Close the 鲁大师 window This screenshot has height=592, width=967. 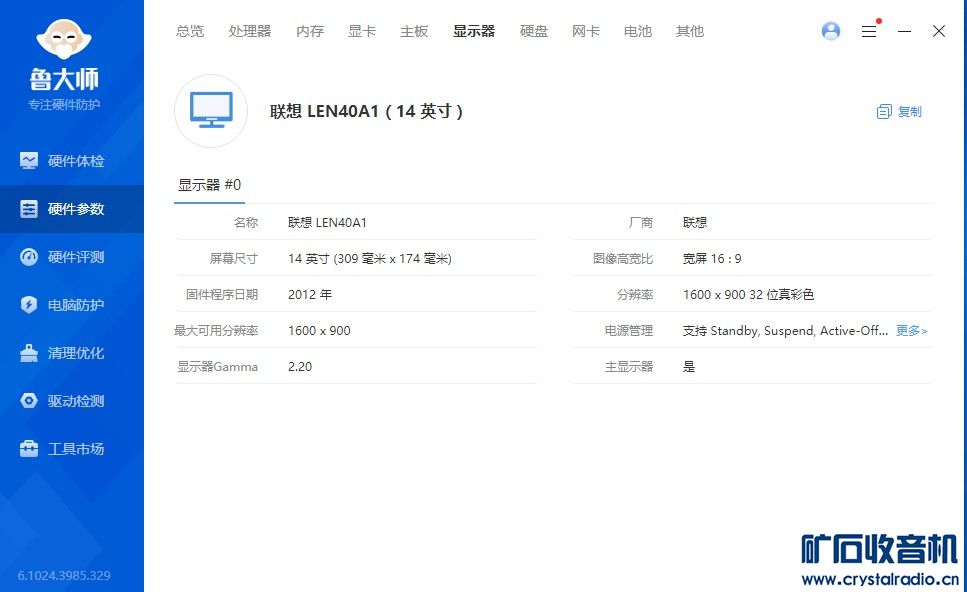[x=939, y=31]
